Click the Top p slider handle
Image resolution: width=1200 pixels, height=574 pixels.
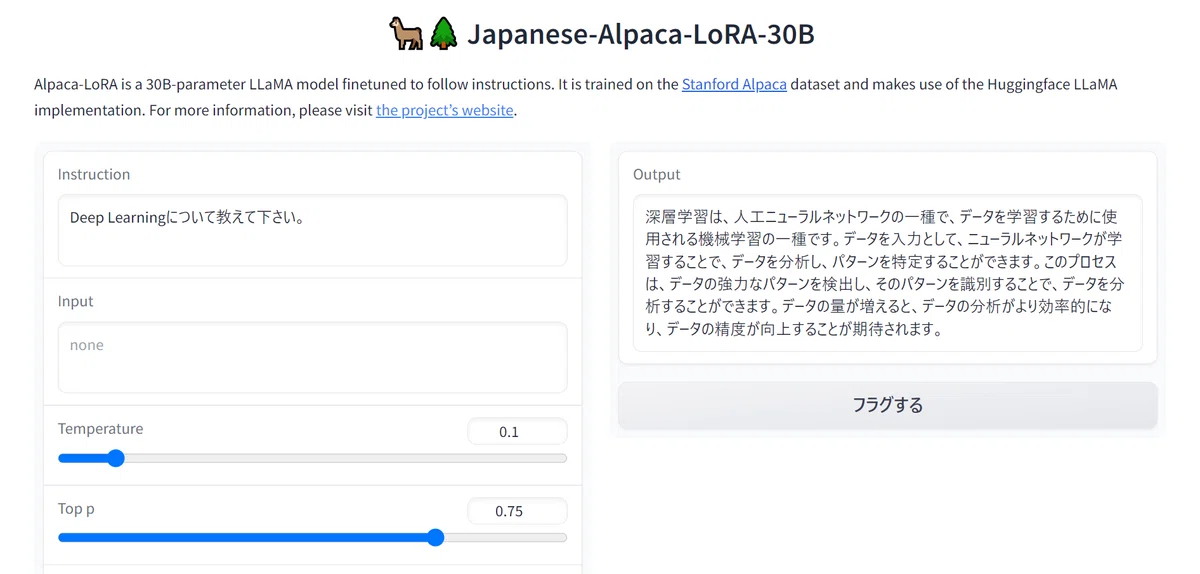[x=435, y=537]
